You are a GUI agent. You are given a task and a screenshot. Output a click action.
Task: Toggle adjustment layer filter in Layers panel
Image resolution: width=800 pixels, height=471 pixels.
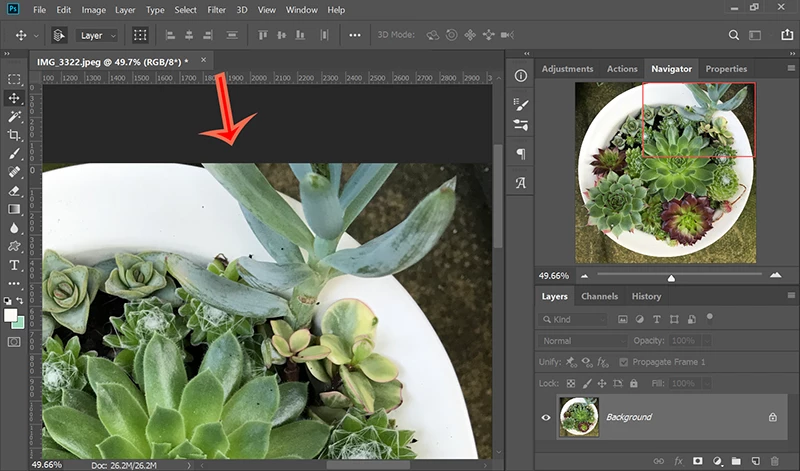click(x=640, y=319)
